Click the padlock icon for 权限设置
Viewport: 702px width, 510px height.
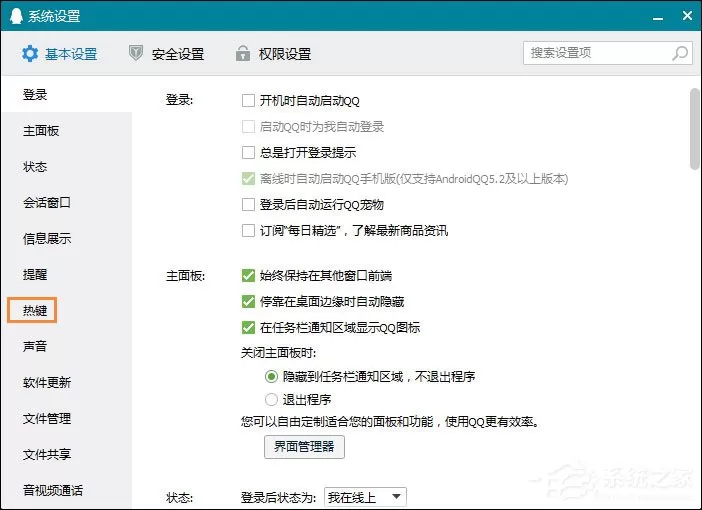tap(243, 53)
